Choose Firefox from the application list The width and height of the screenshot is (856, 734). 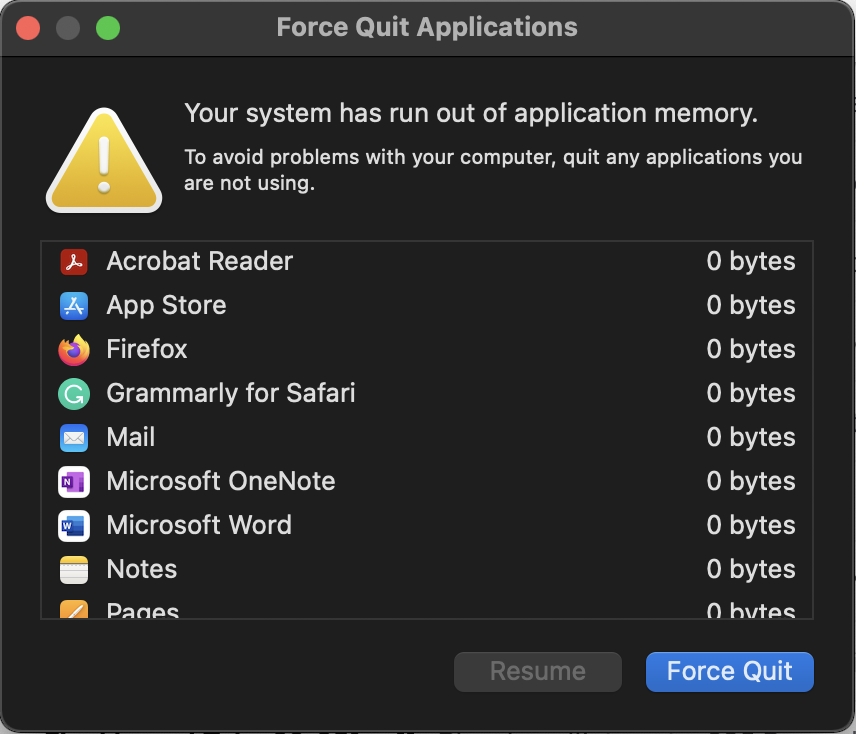coord(147,350)
